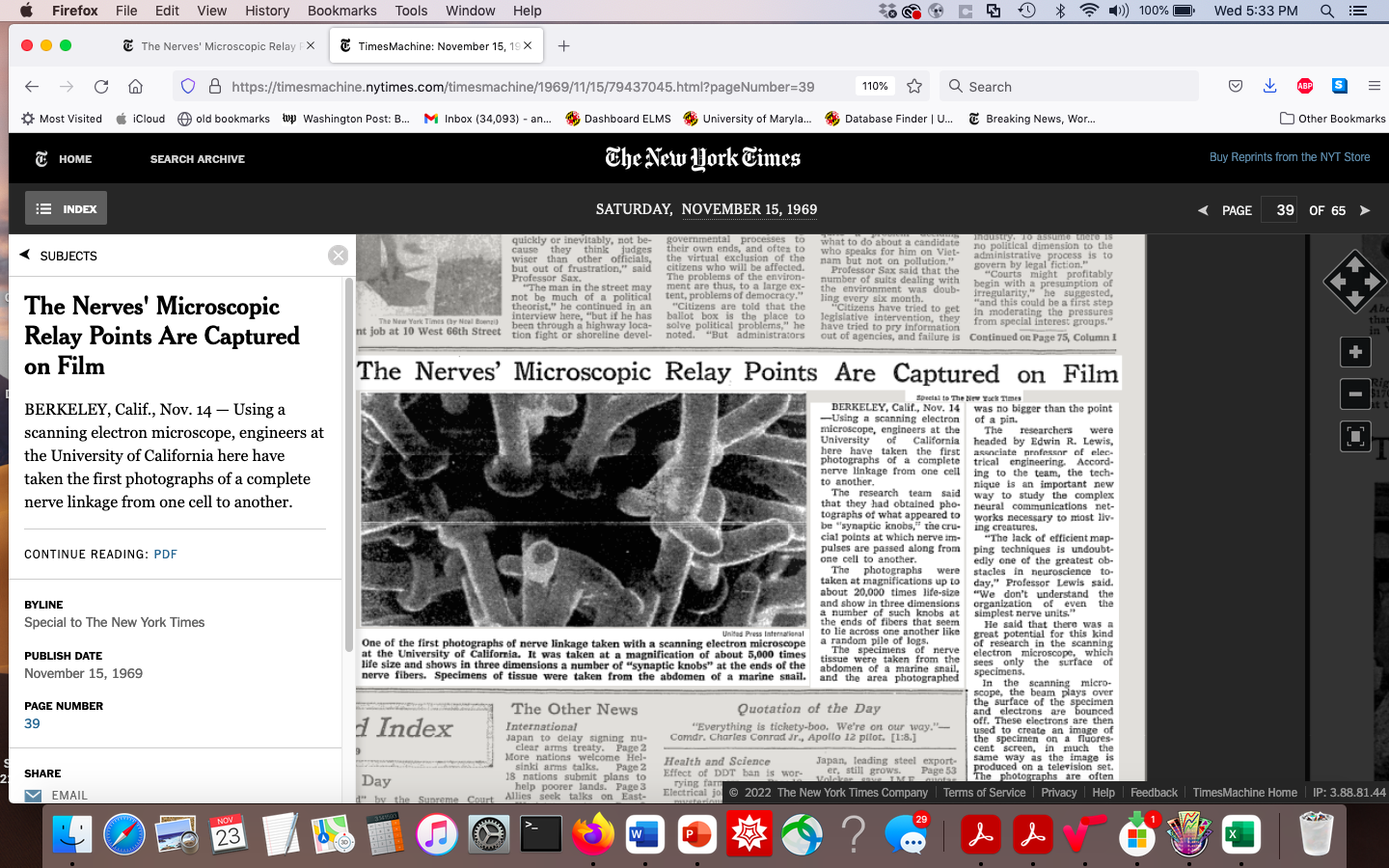Viewport: 1389px width, 868px height.
Task: Open macOS Spotlight search icon
Action: point(1327,11)
